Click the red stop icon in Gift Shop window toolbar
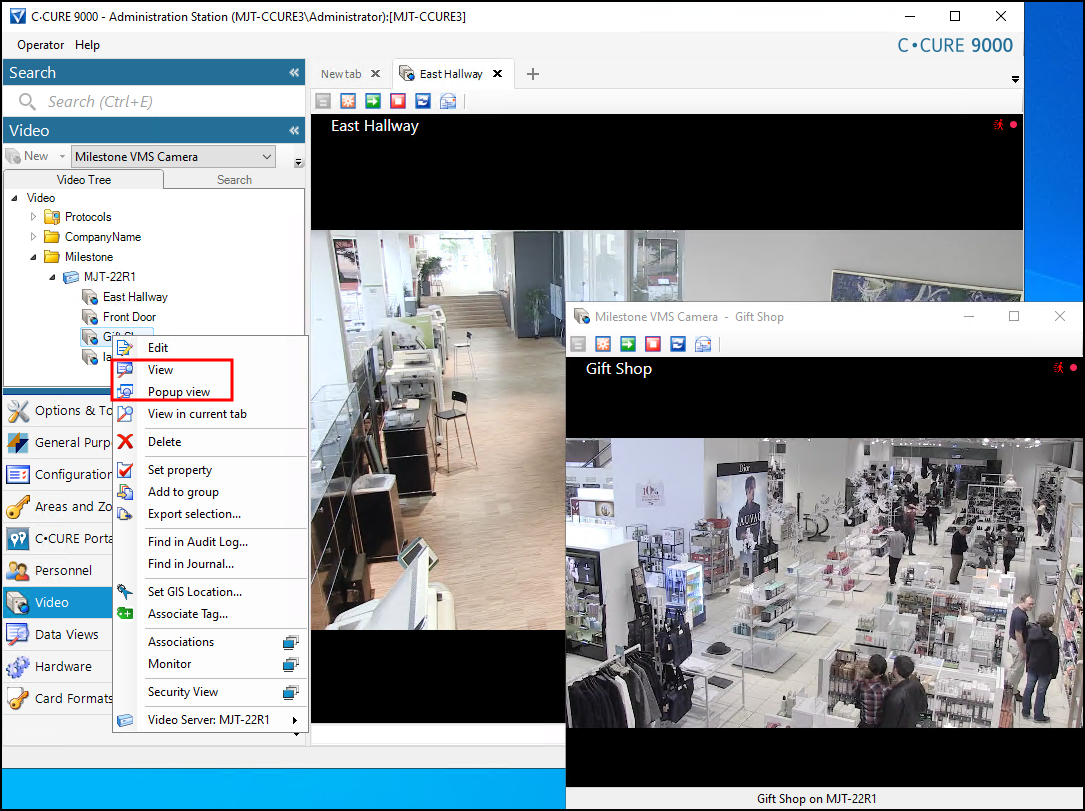 [x=653, y=344]
